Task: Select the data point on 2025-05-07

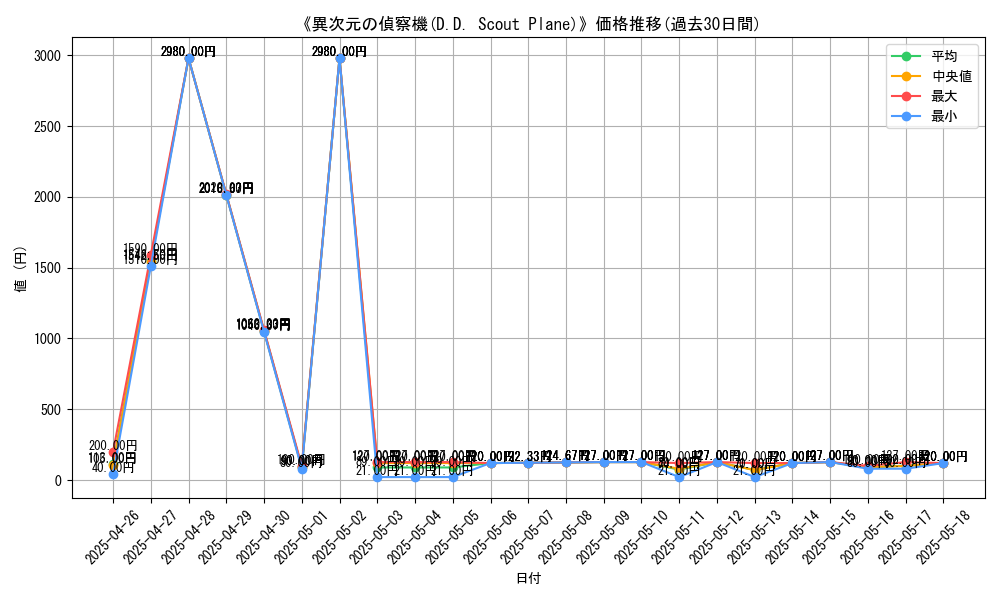Action: point(528,464)
